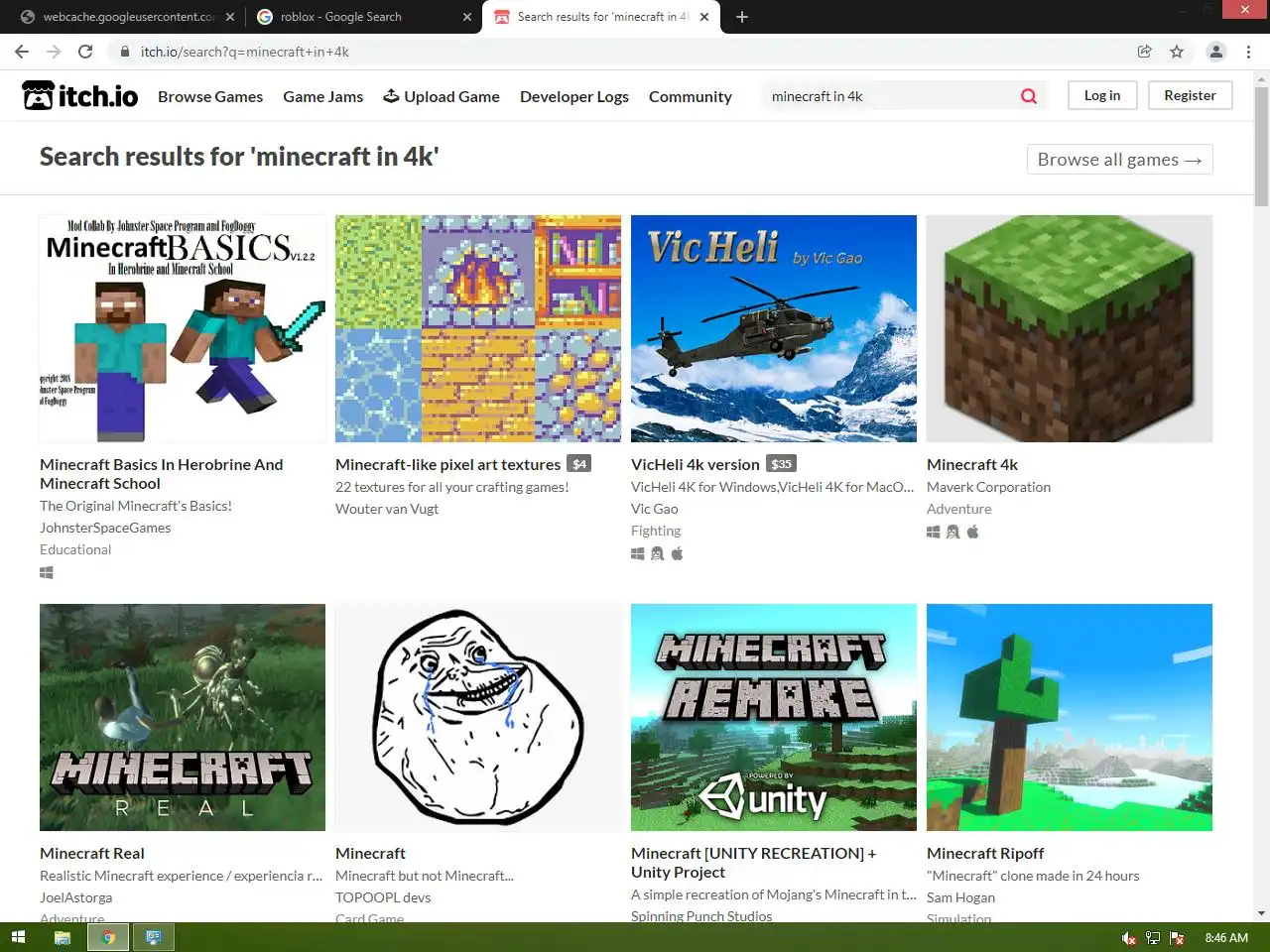Click the Linux platform icon under VicHeli

(657, 553)
